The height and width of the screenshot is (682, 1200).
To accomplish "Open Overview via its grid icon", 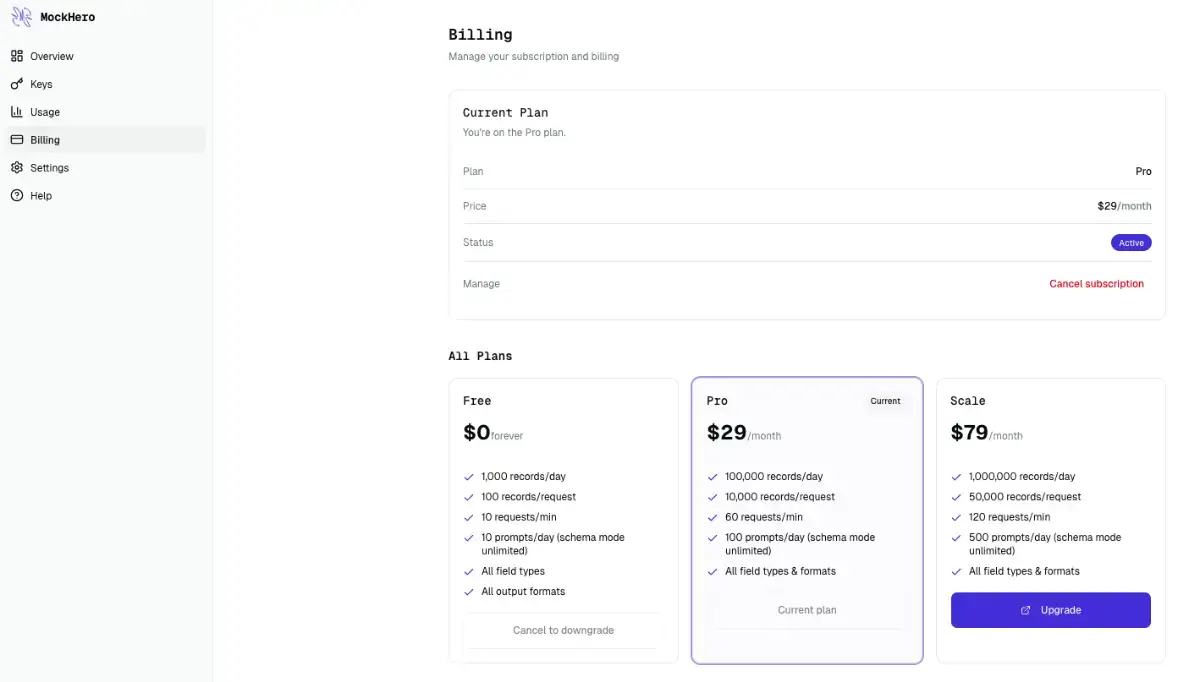I will click(x=17, y=56).
